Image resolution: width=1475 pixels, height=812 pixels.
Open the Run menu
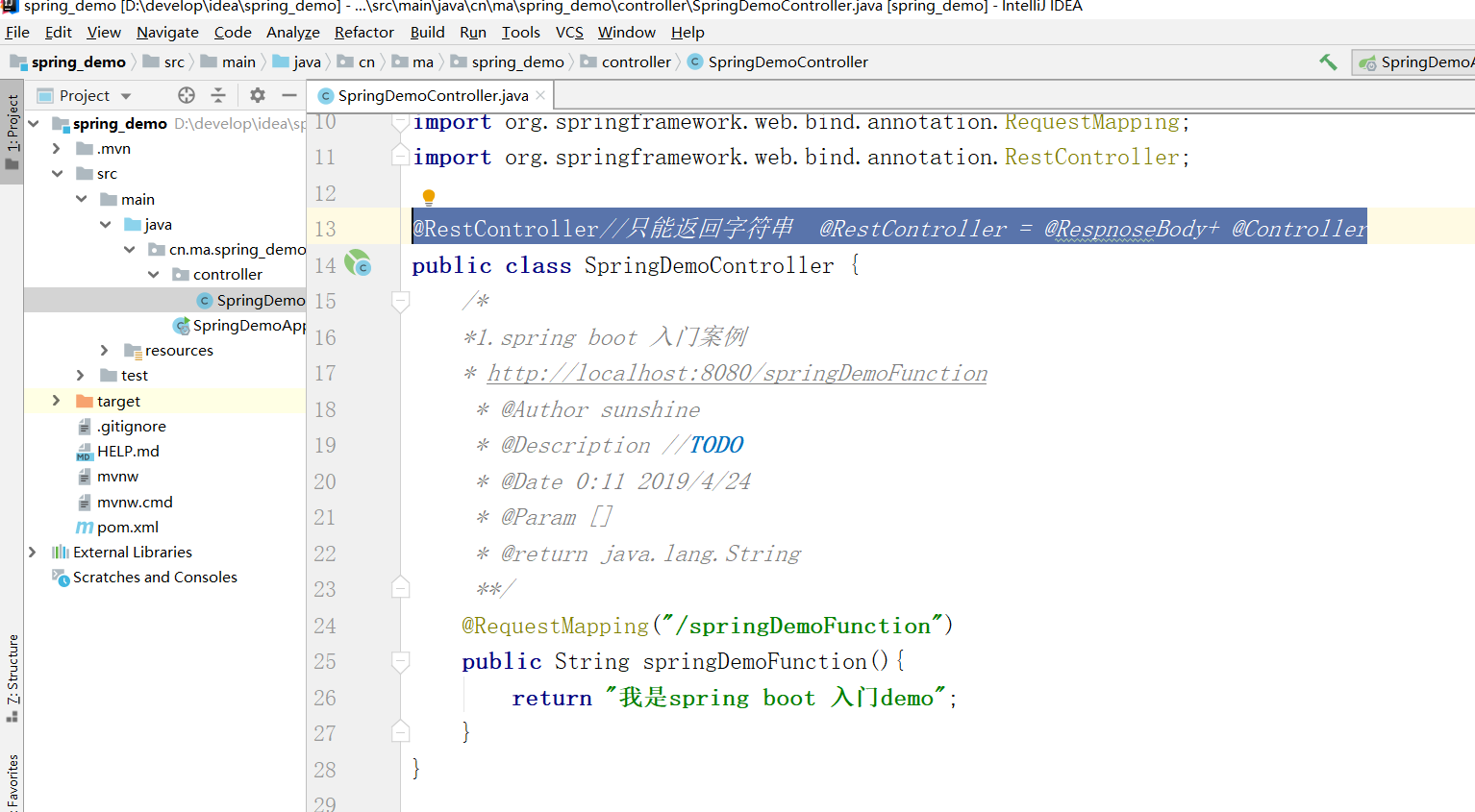(x=473, y=32)
